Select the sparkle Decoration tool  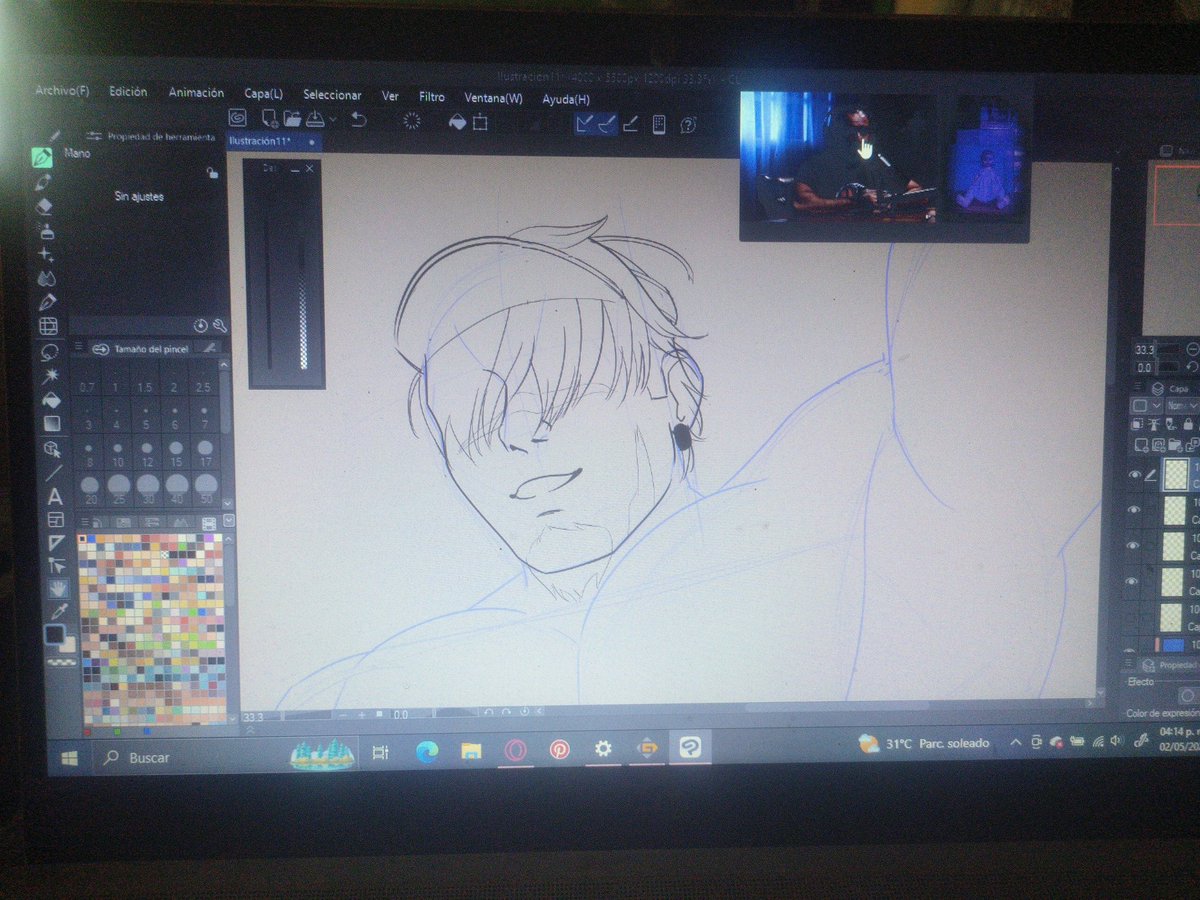pyautogui.click(x=45, y=255)
